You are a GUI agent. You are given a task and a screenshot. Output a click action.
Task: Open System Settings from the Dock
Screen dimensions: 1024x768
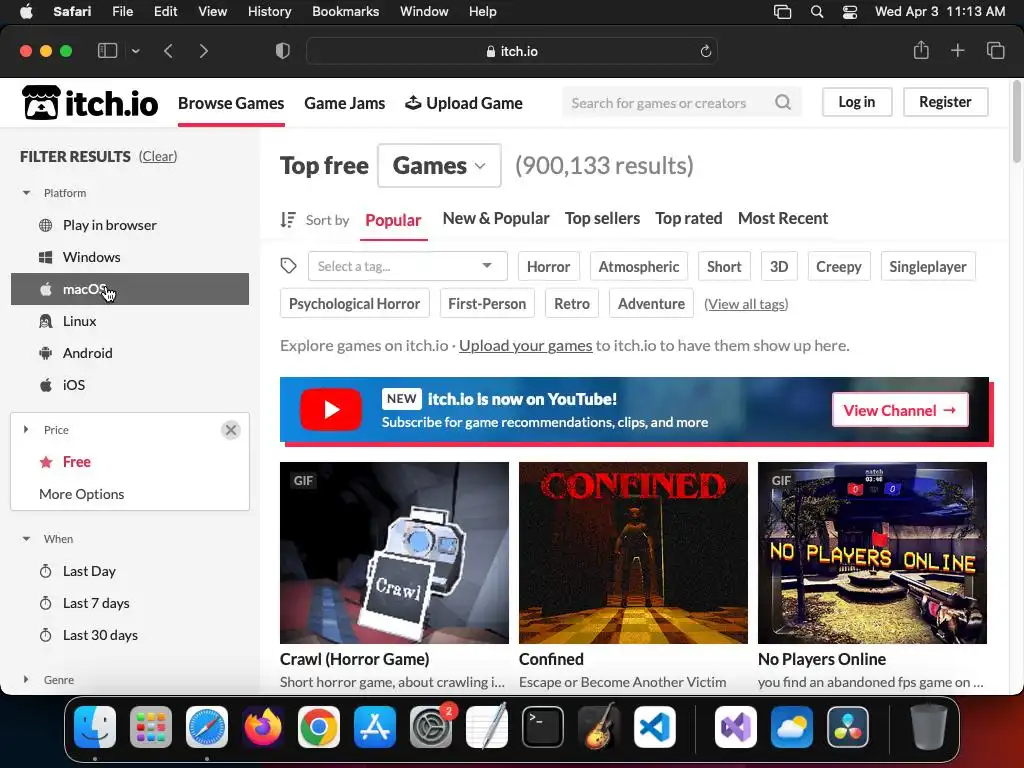tap(431, 727)
